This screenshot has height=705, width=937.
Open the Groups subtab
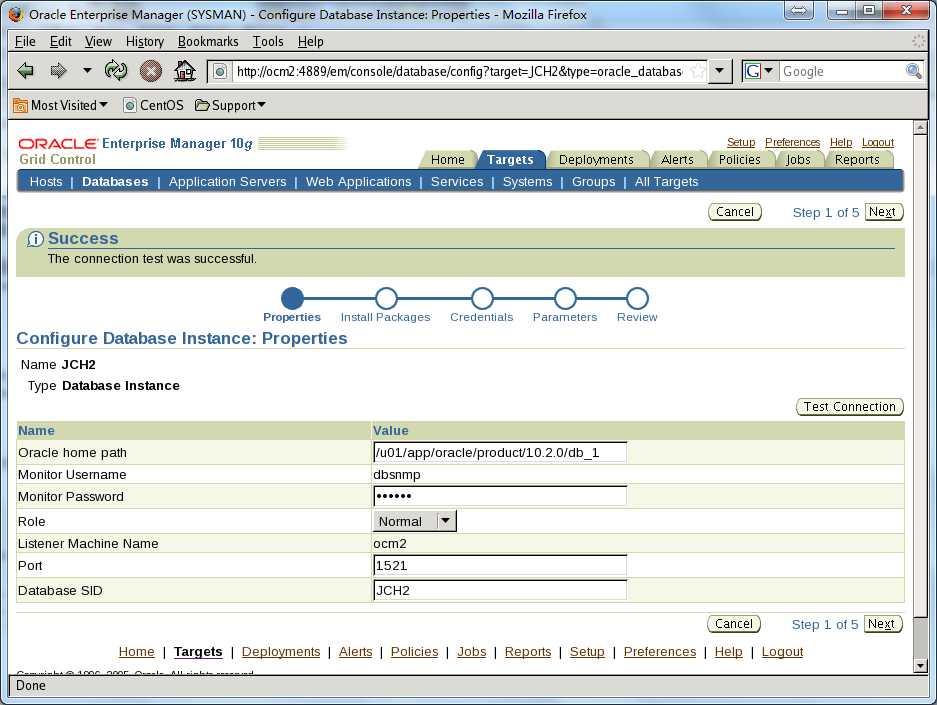593,182
